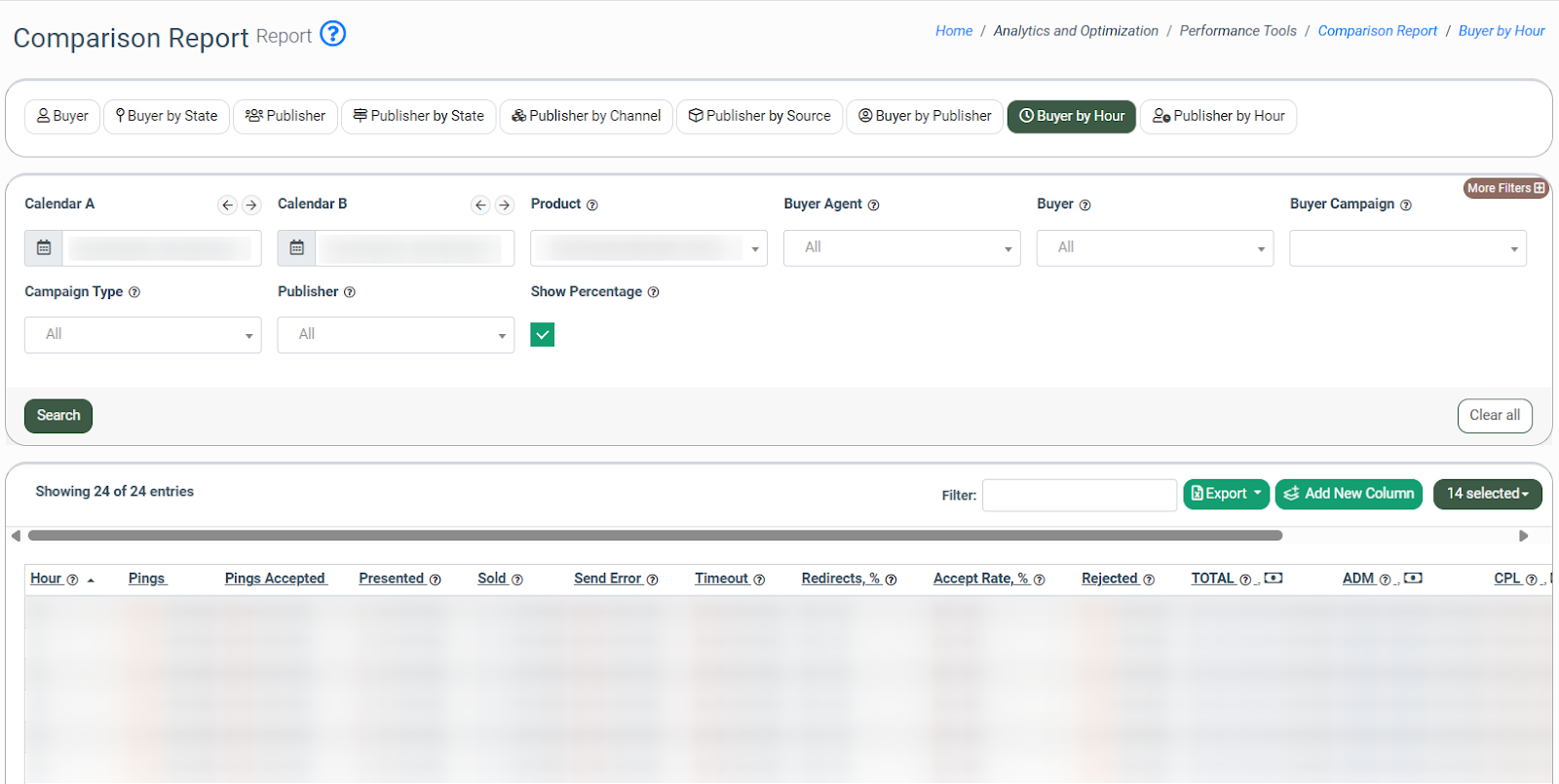Click the money icon beside TOTAL column

coord(1273,579)
